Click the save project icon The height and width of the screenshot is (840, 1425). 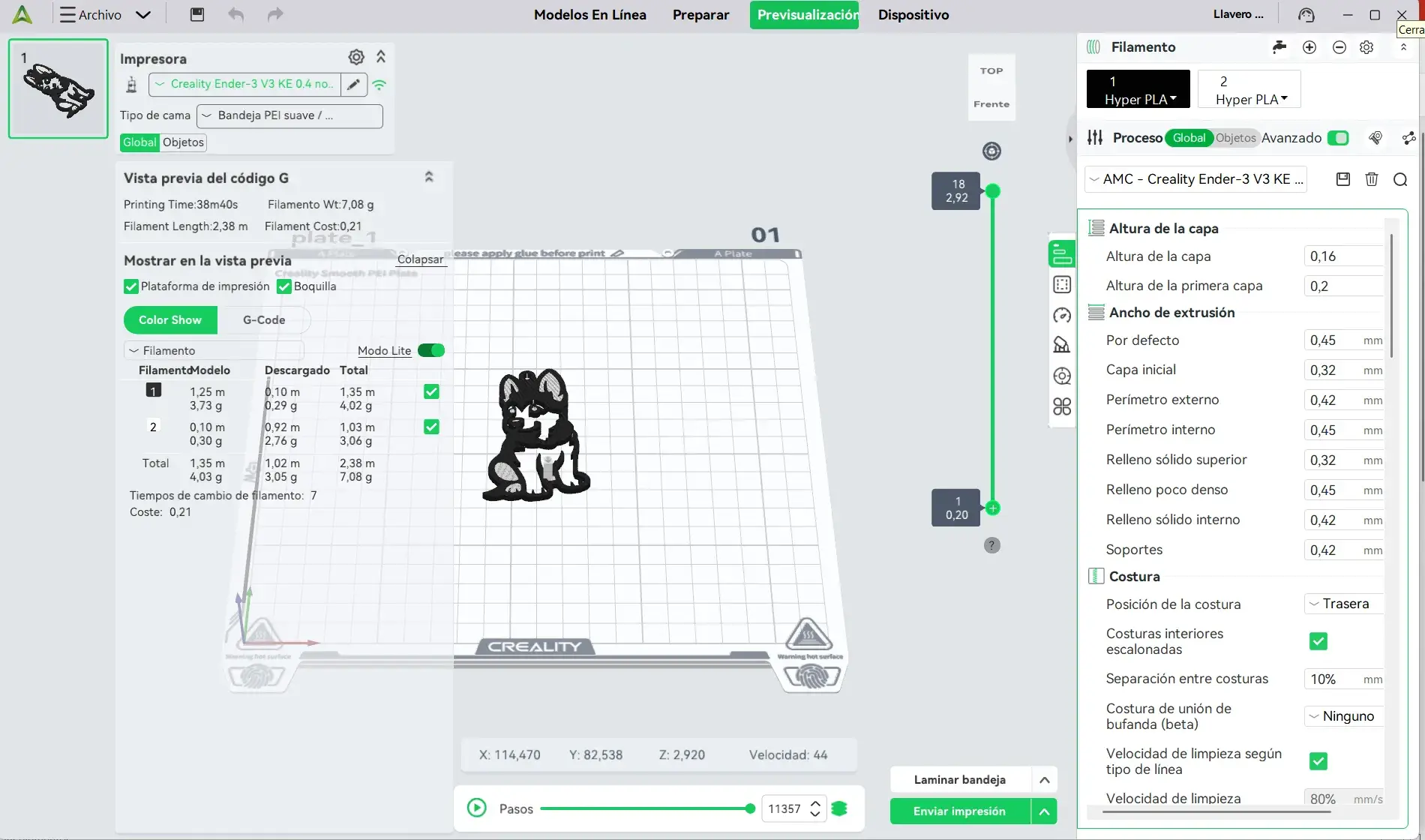click(x=197, y=14)
